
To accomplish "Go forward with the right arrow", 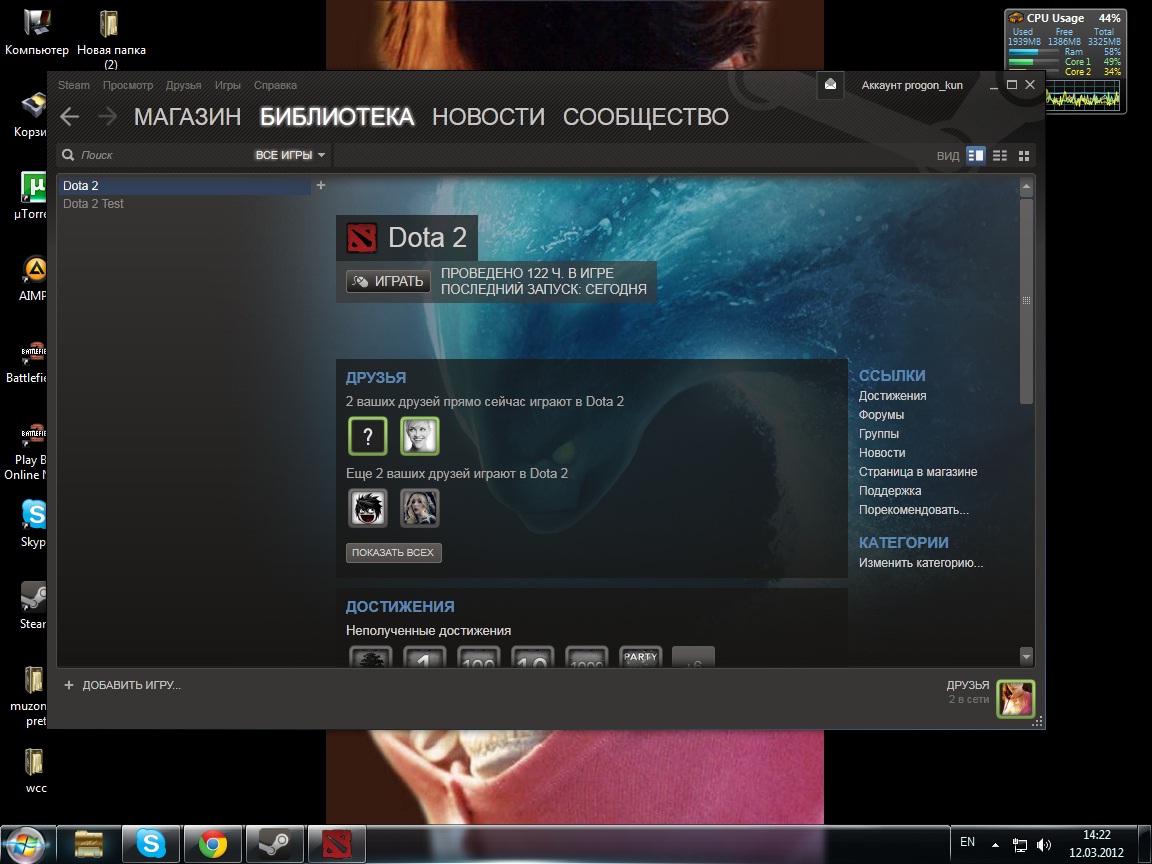I will point(107,116).
